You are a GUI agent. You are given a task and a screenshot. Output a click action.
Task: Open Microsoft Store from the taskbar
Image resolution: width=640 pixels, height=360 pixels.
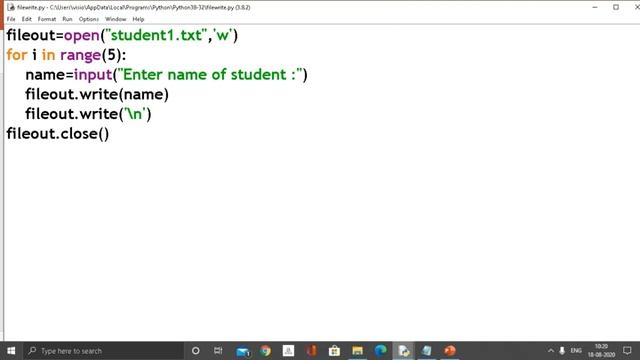point(334,351)
